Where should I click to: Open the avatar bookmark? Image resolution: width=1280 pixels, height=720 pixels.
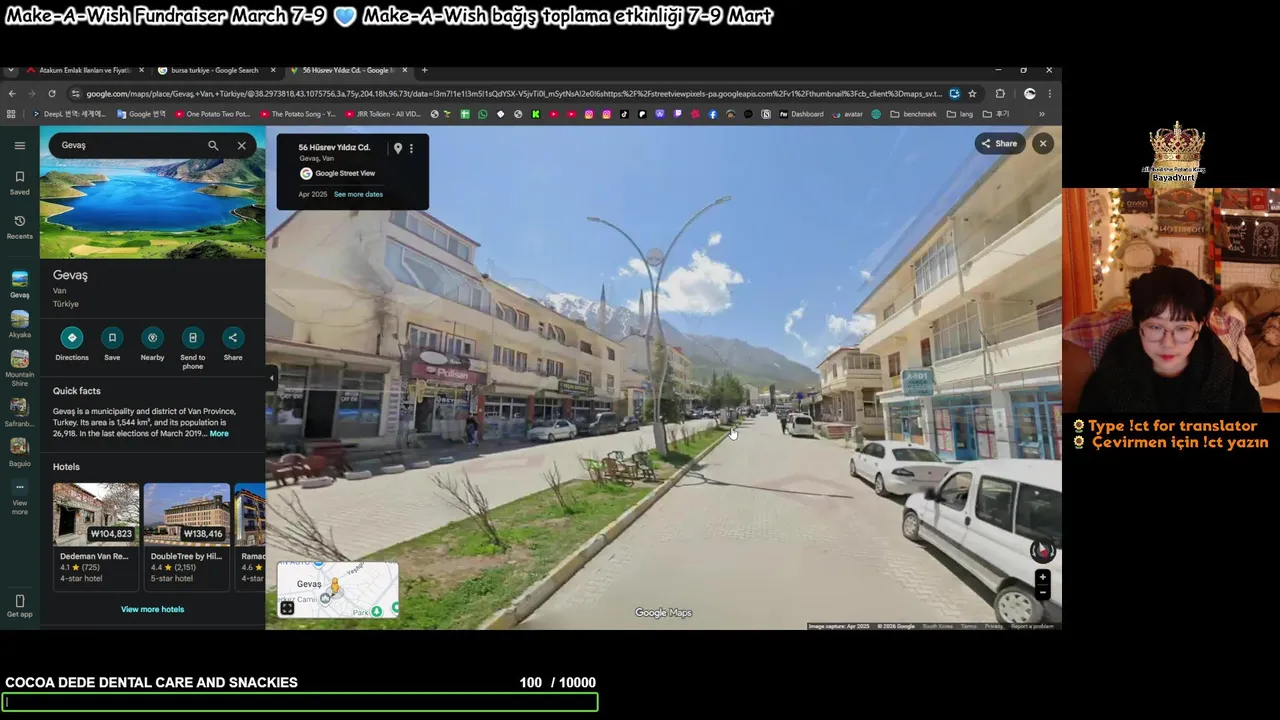tap(846, 114)
